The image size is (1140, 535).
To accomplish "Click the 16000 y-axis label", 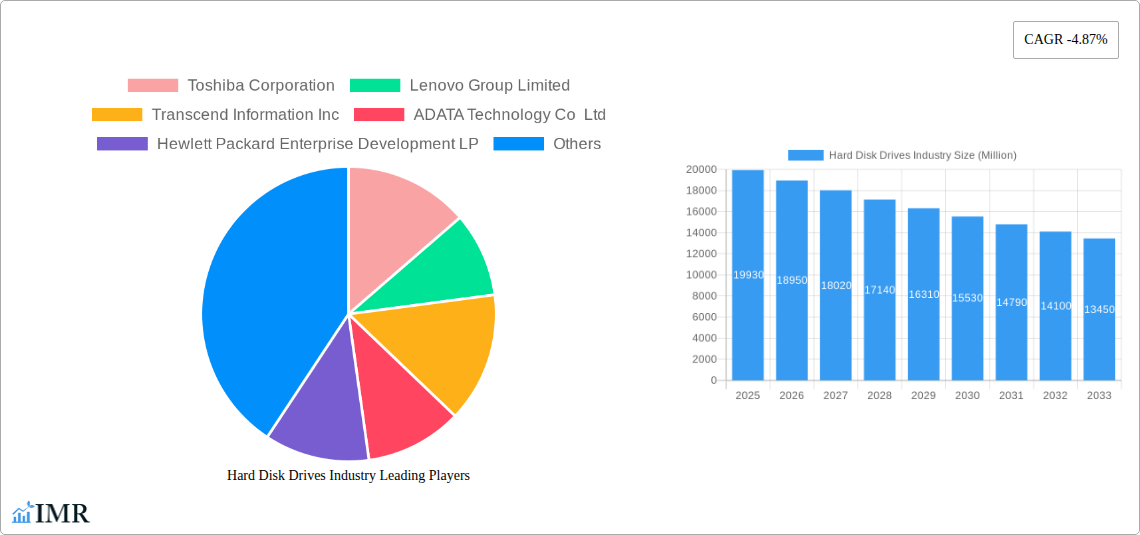I will pyautogui.click(x=702, y=212).
